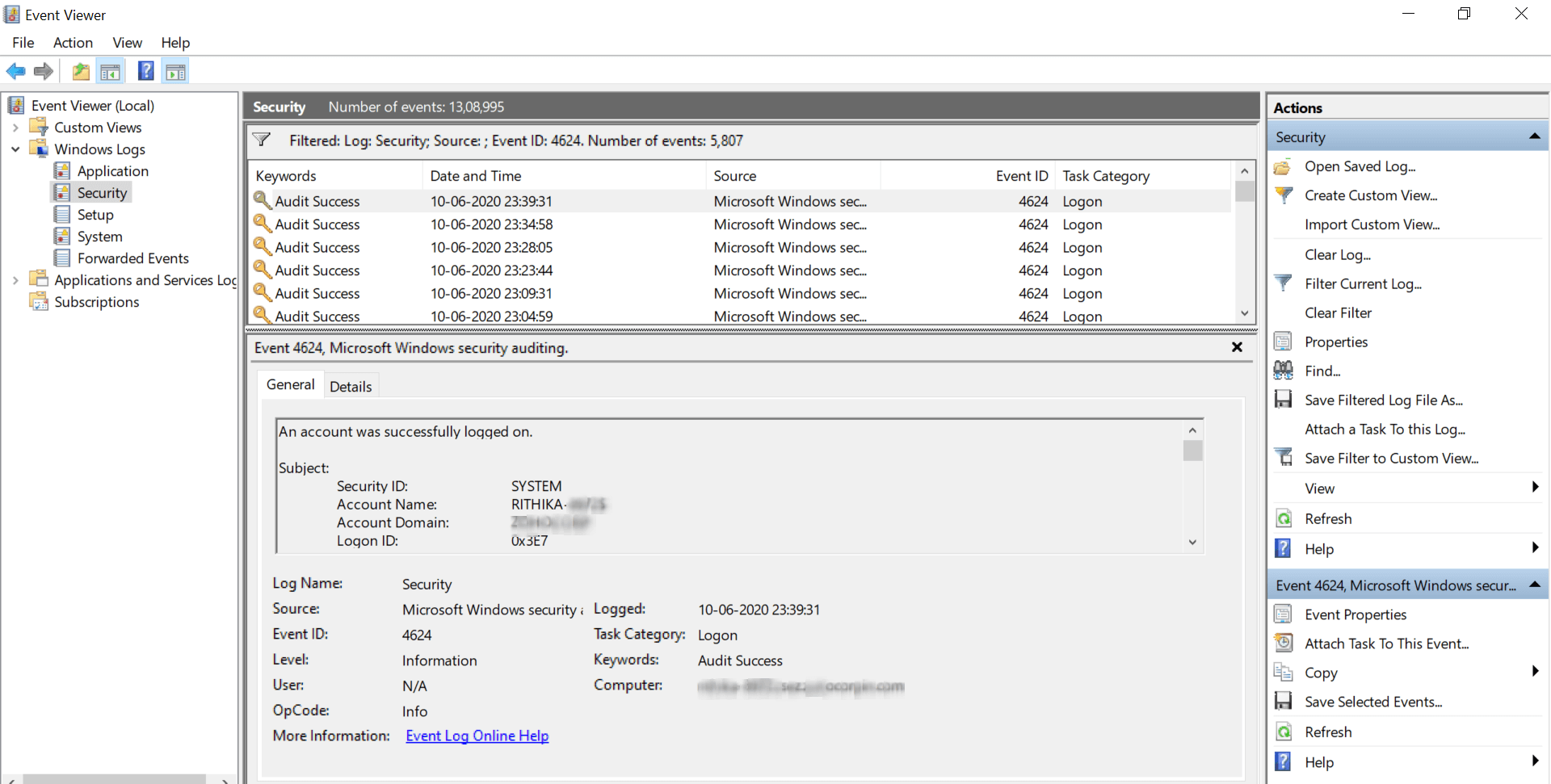The height and width of the screenshot is (784, 1551).
Task: Sort by the Task Category column header
Action: point(1143,176)
